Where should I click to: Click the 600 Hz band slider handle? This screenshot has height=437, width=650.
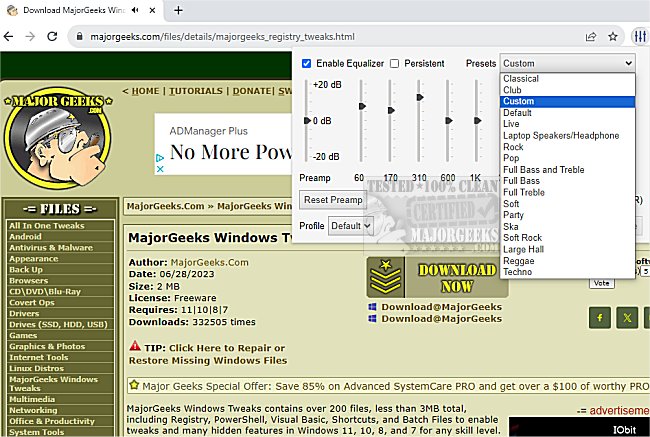point(449,121)
